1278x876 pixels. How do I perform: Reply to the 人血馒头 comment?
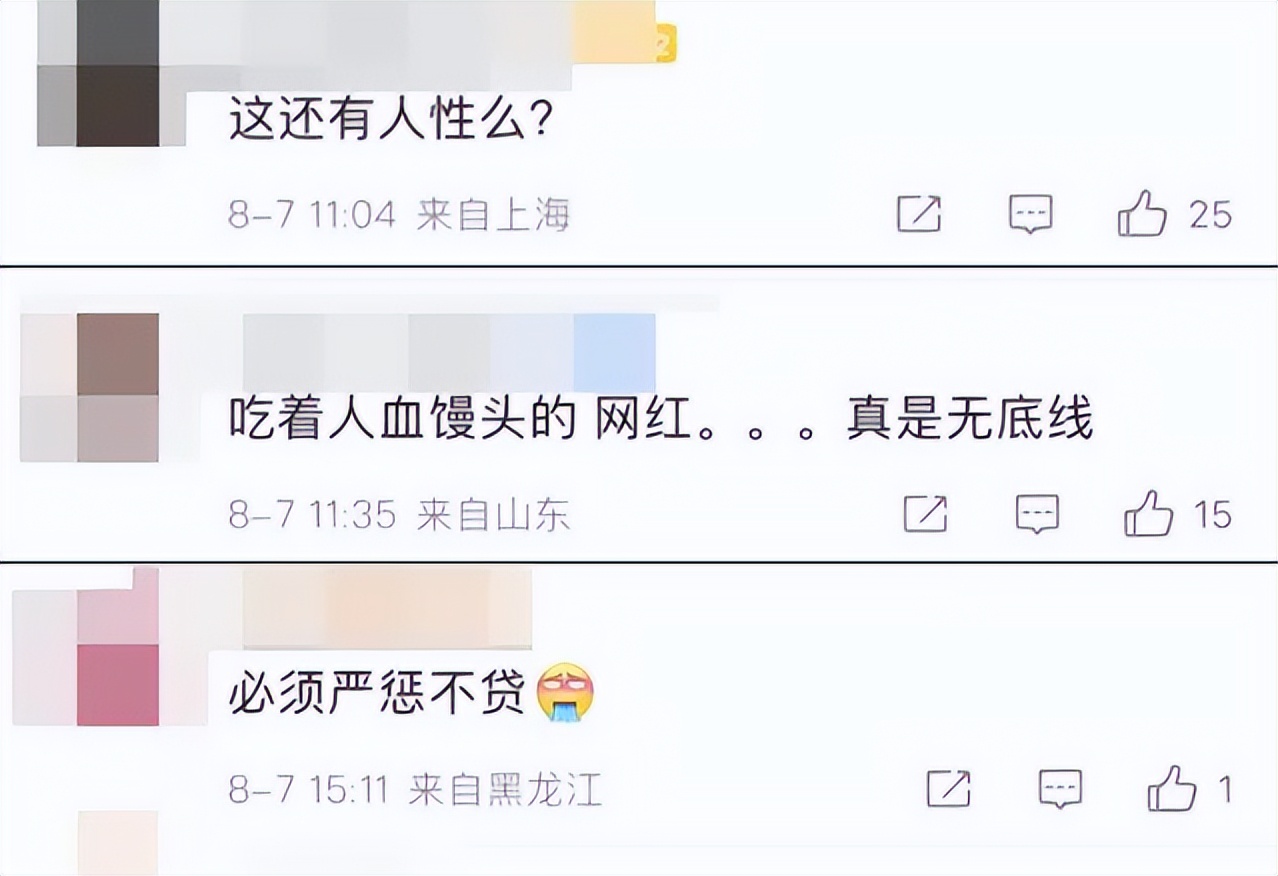click(x=1037, y=514)
